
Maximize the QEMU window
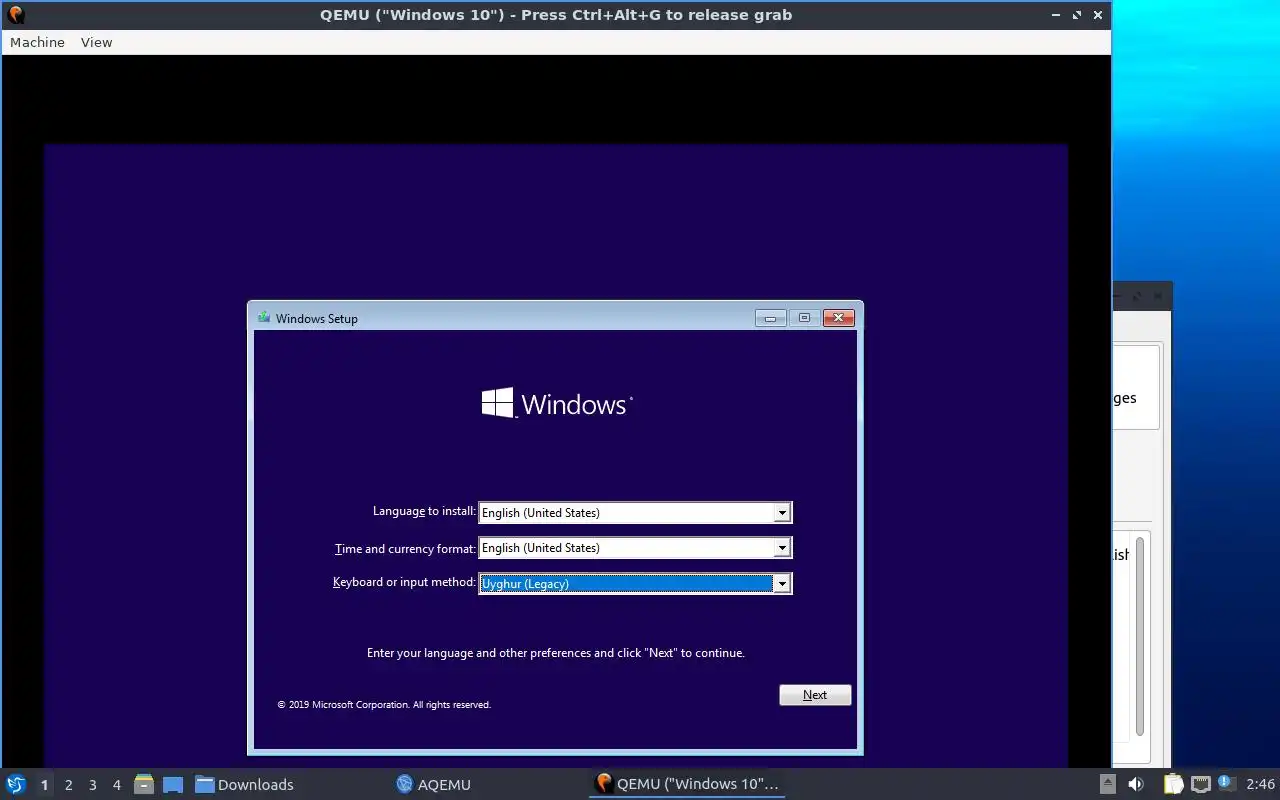[1077, 15]
